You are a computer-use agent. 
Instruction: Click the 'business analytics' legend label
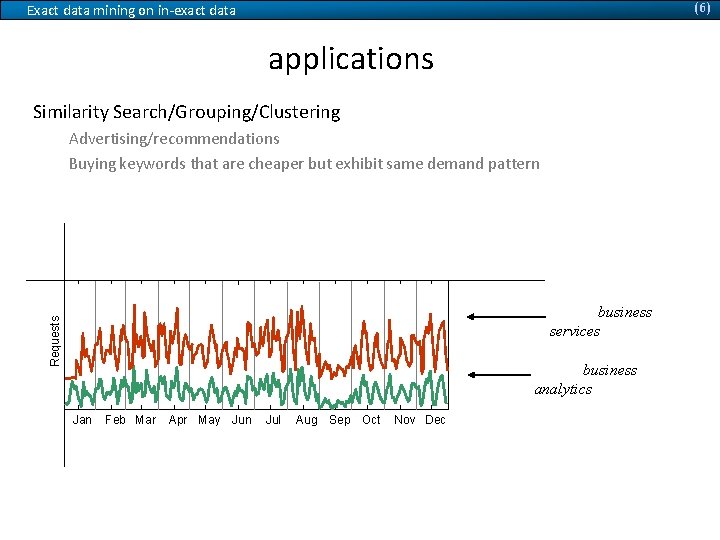click(585, 380)
